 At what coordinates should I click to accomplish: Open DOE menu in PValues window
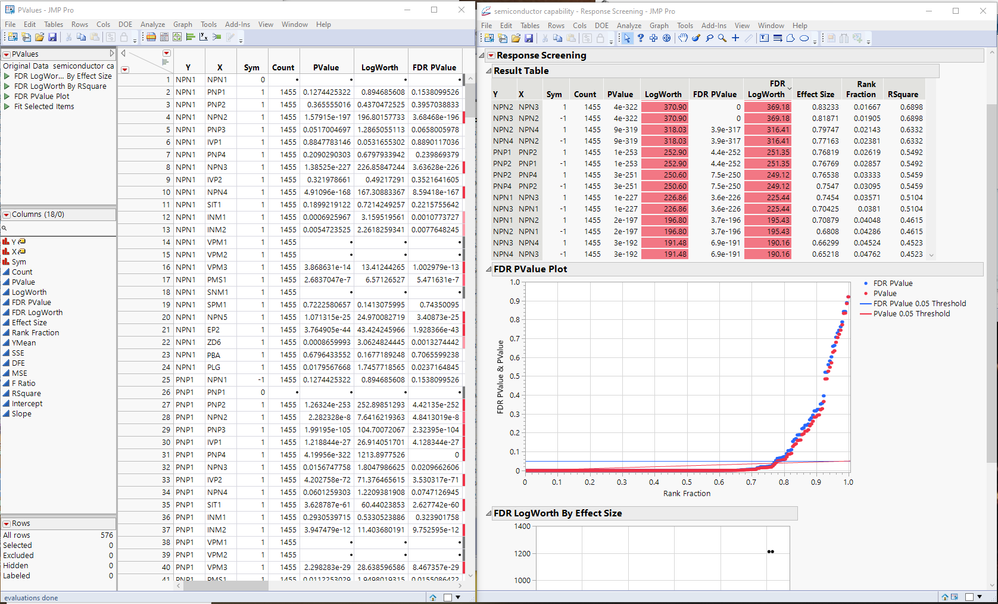pos(125,24)
